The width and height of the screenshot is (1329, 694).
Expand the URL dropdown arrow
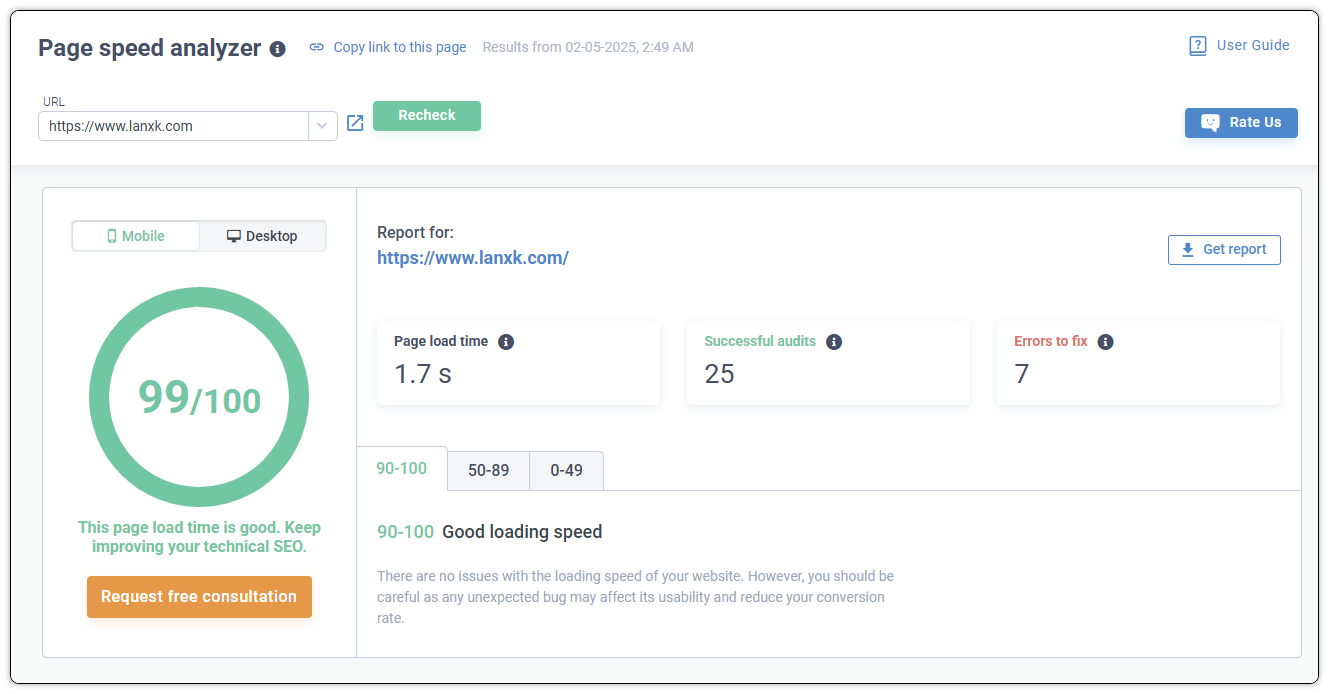[322, 126]
